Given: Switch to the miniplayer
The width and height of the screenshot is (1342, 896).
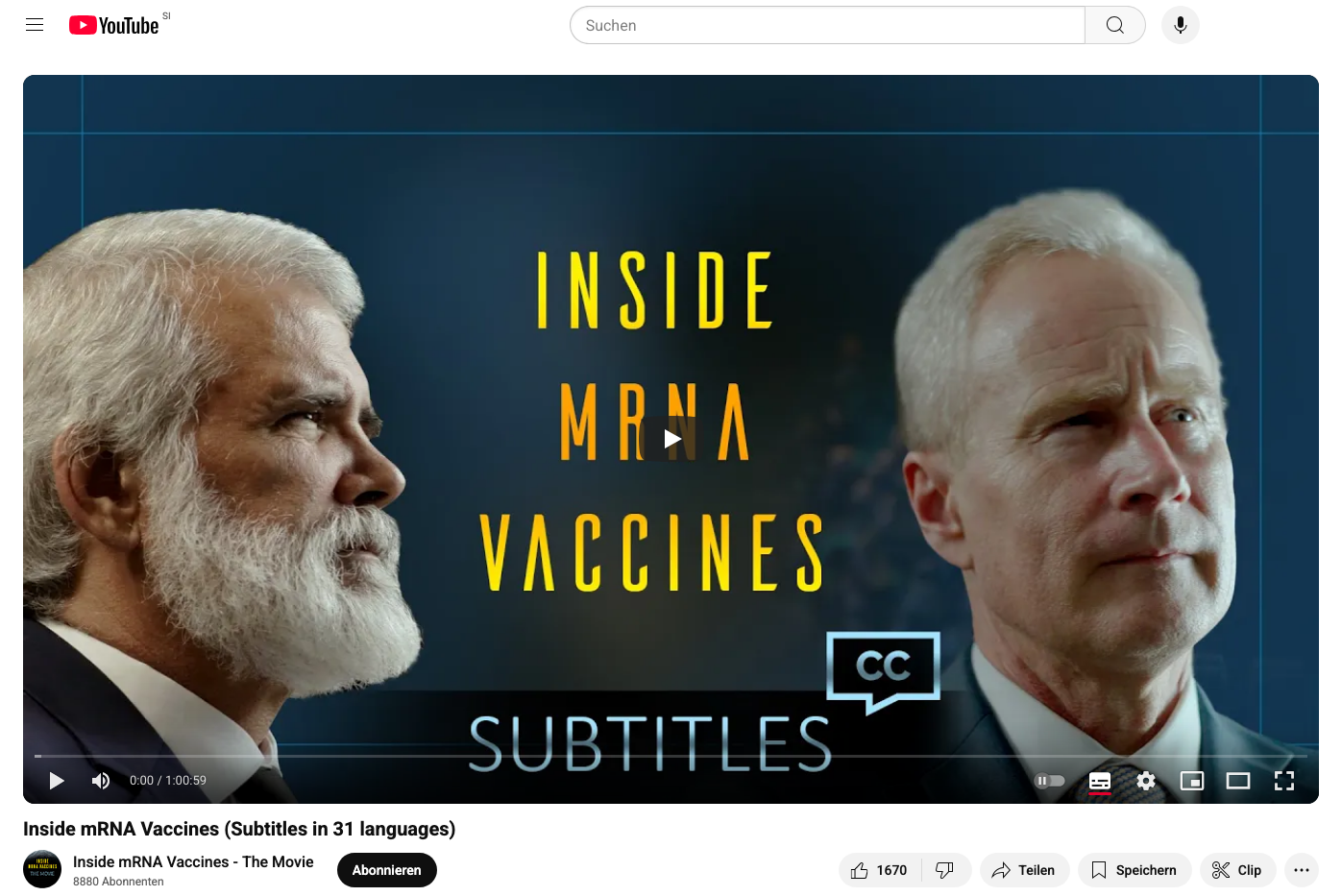Looking at the screenshot, I should [1192, 781].
